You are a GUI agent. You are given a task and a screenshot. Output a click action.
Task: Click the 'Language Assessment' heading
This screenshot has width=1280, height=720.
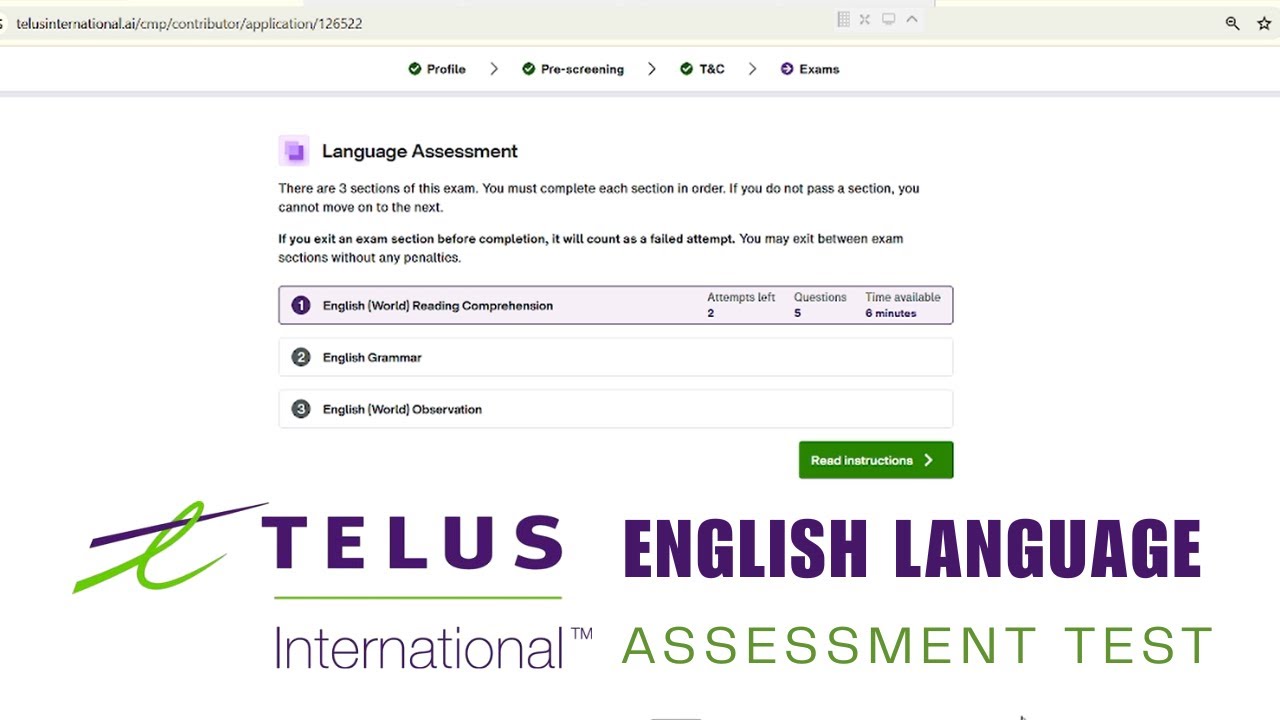coord(420,151)
